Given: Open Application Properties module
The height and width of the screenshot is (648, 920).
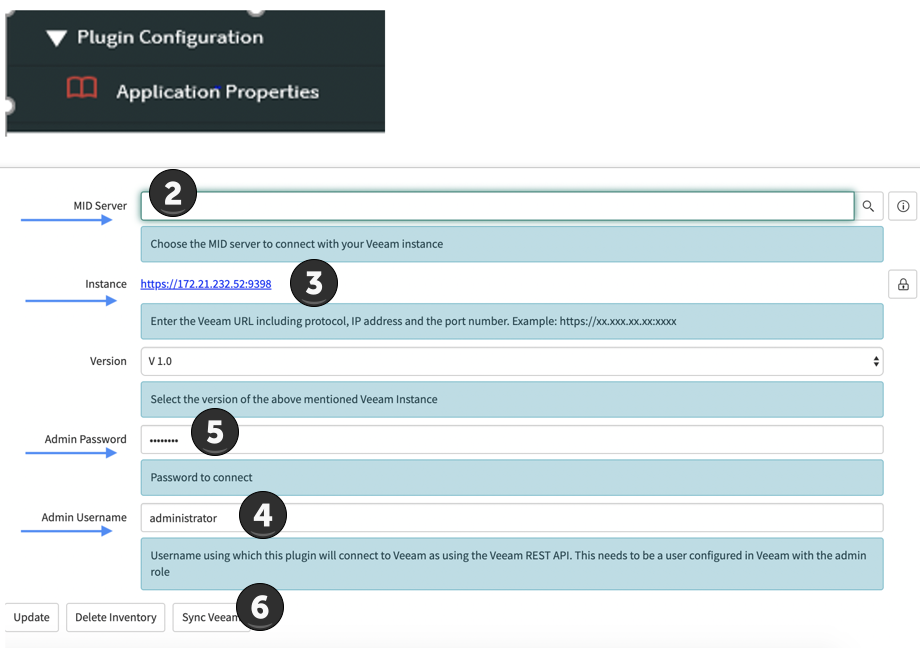Looking at the screenshot, I should [217, 92].
